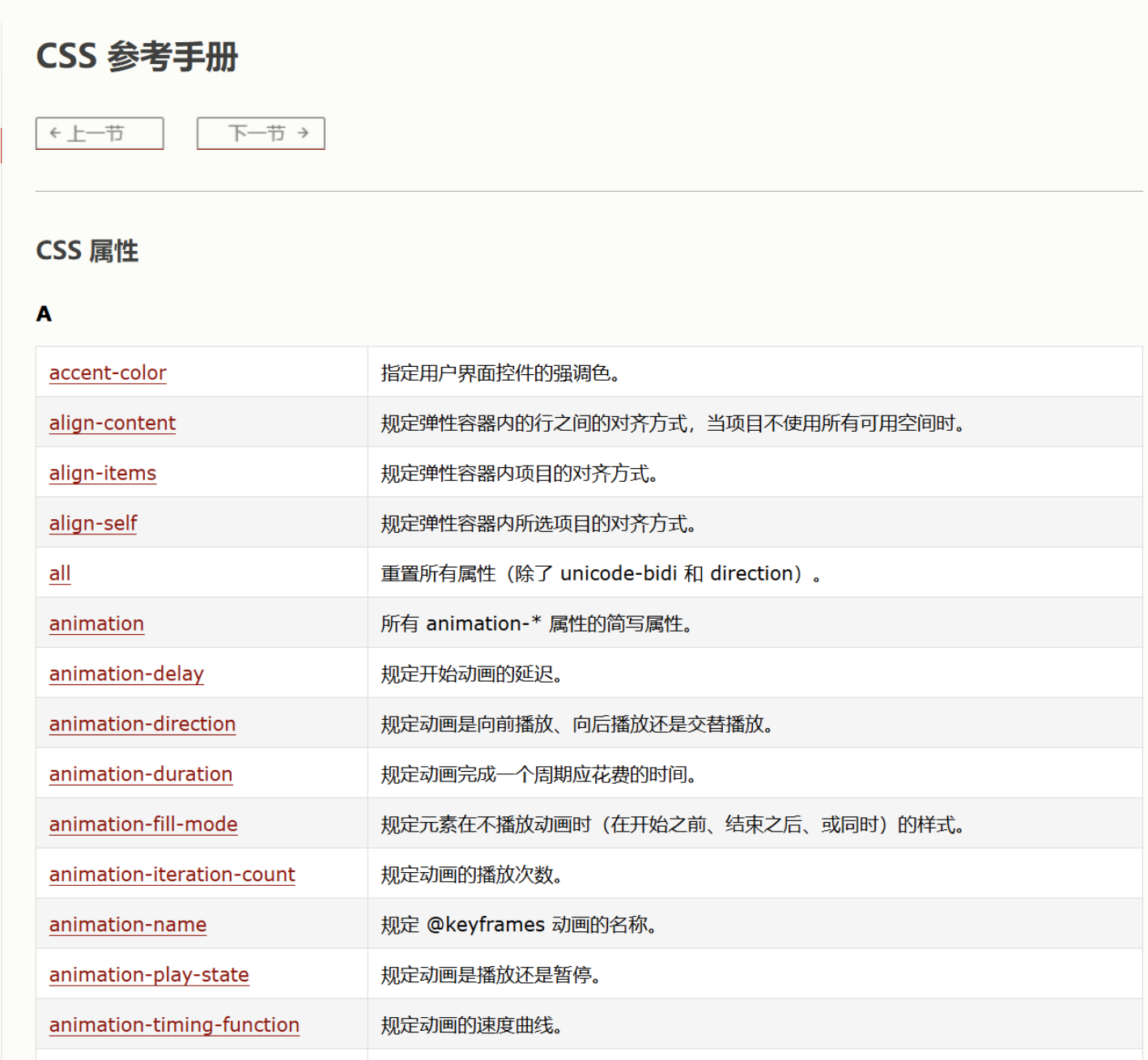
Task: Click the letter A section header
Action: pos(44,314)
